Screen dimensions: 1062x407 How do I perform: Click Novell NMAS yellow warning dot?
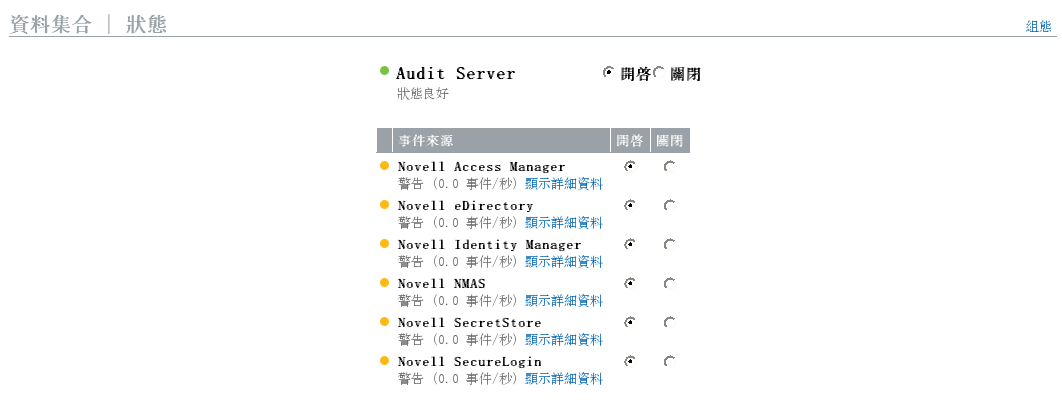(x=385, y=283)
